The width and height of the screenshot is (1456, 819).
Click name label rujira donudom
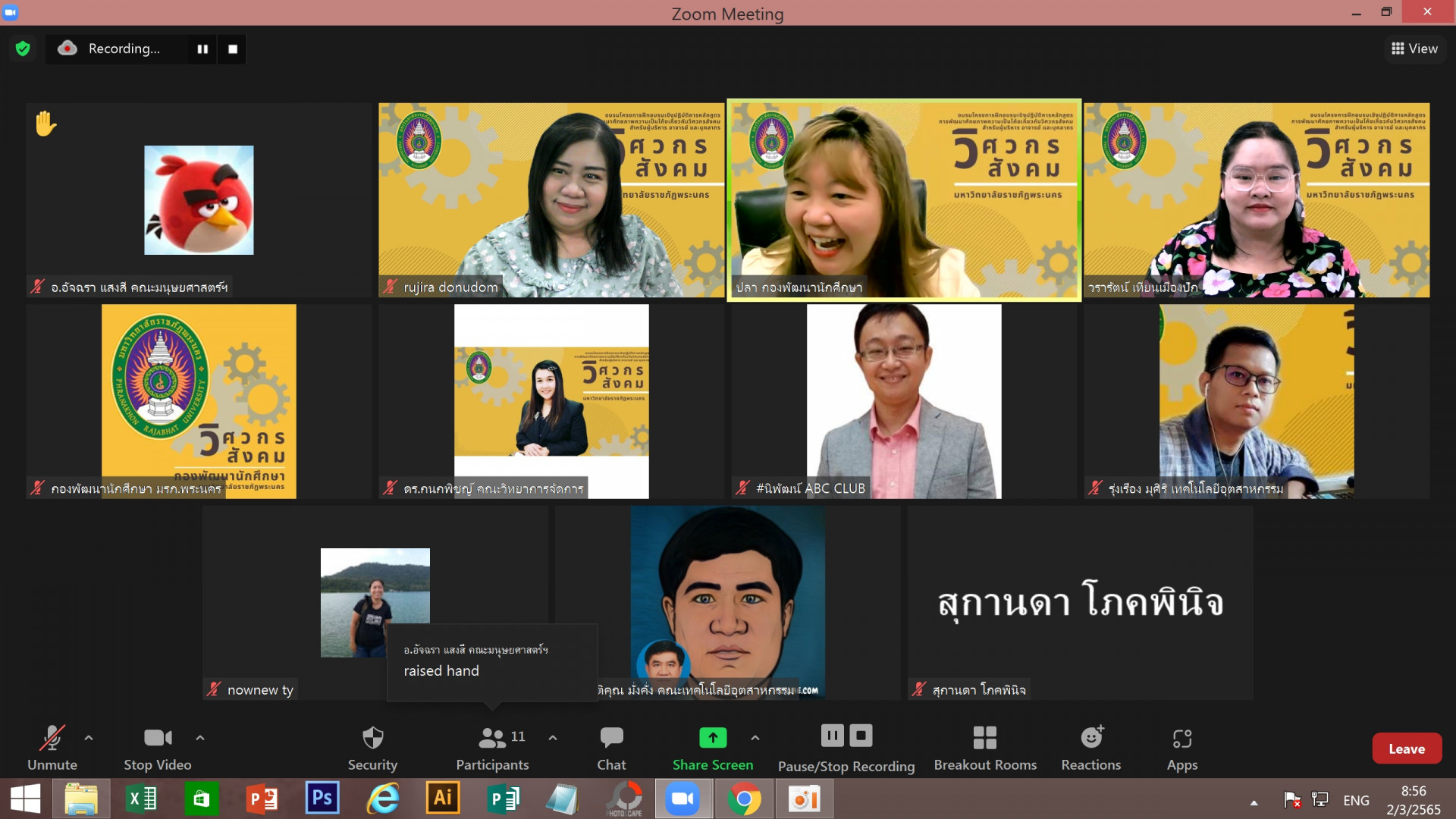coord(450,287)
